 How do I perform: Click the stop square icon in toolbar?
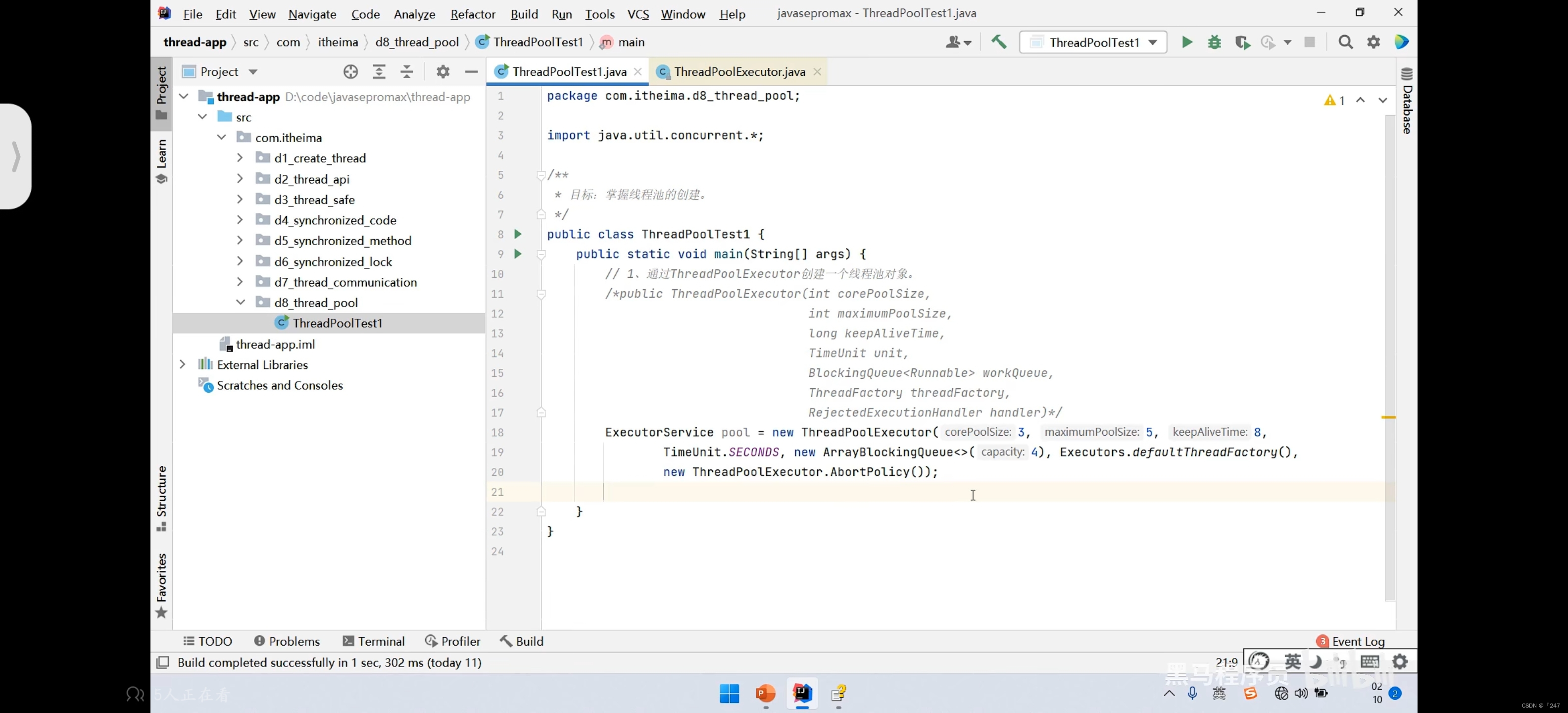1309,42
